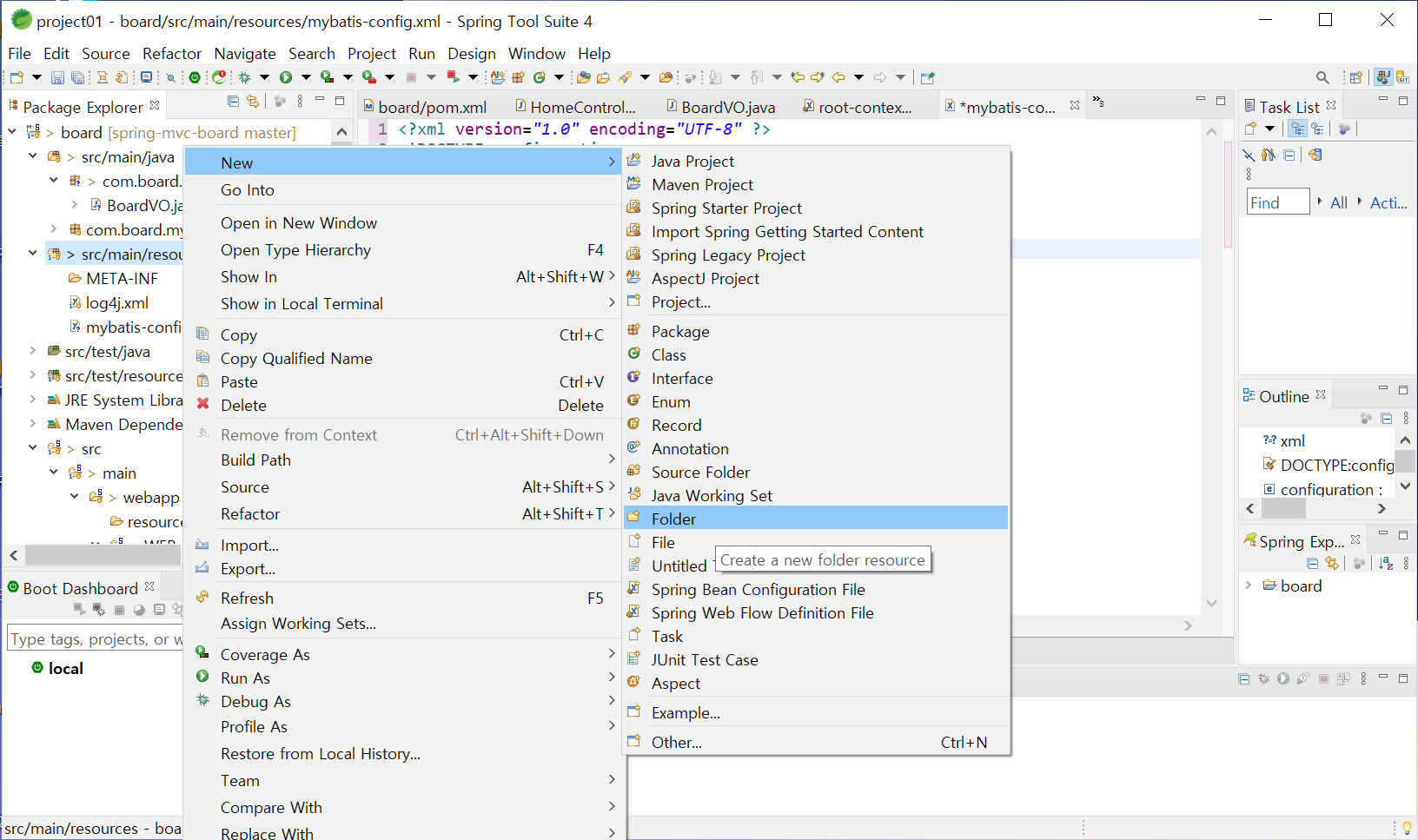Viewport: 1418px width, 840px height.
Task: Click Other... in the New submenu
Action: pos(816,742)
